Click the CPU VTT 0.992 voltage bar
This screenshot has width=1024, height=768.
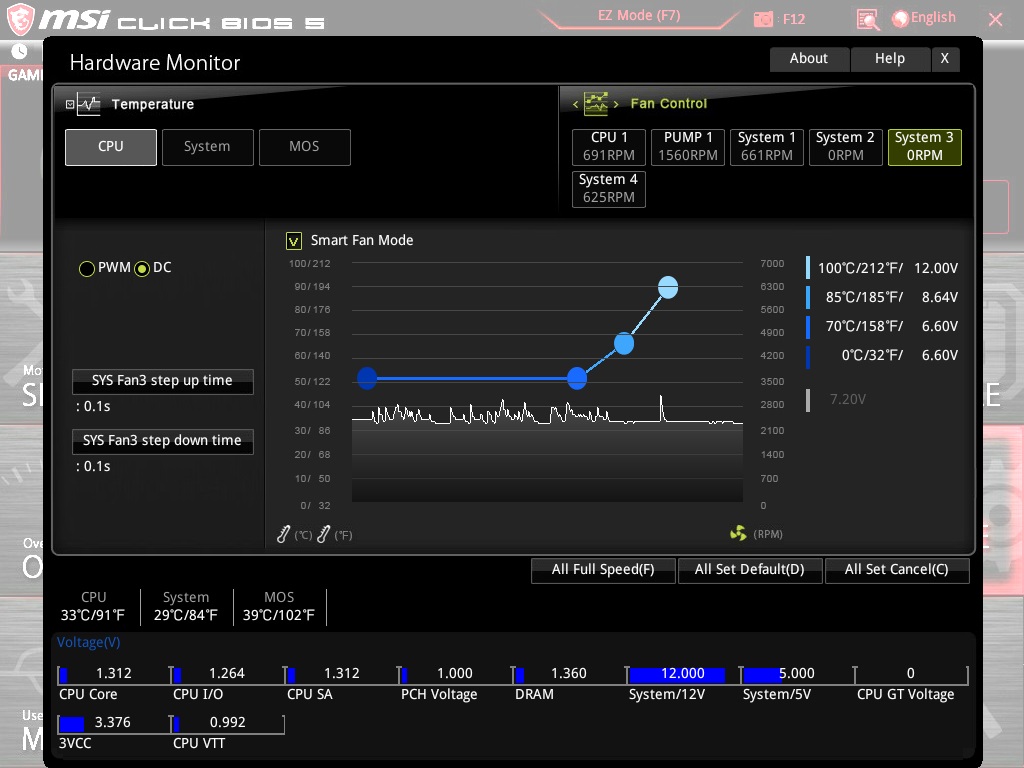click(228, 724)
